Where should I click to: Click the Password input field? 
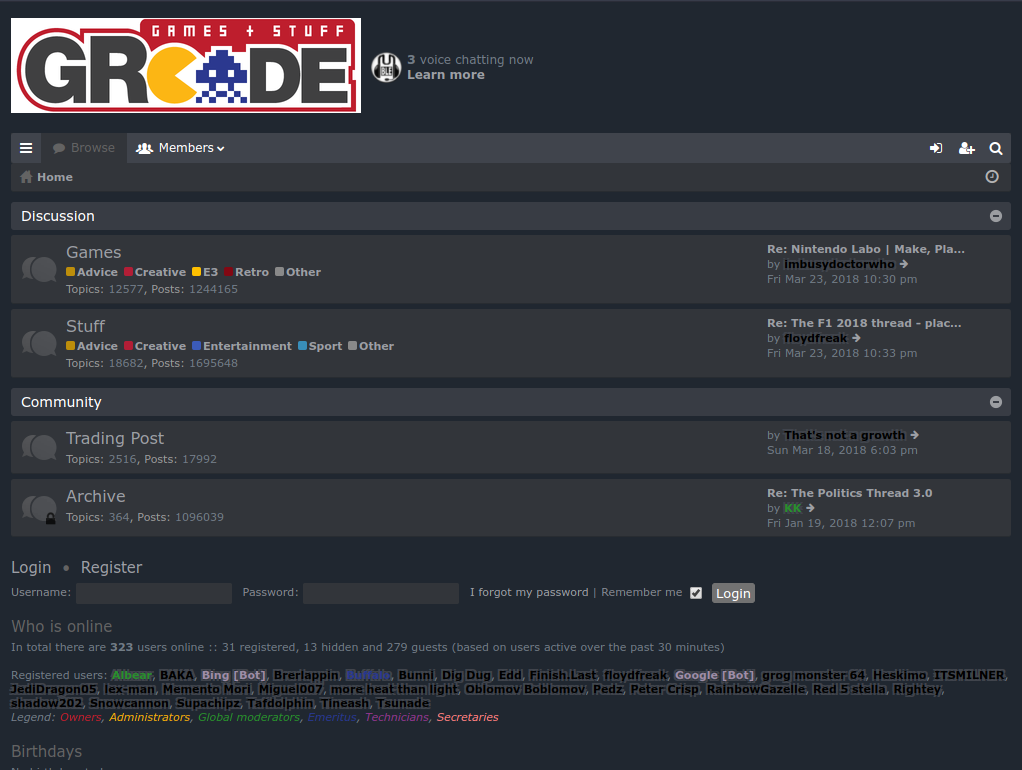pos(381,593)
